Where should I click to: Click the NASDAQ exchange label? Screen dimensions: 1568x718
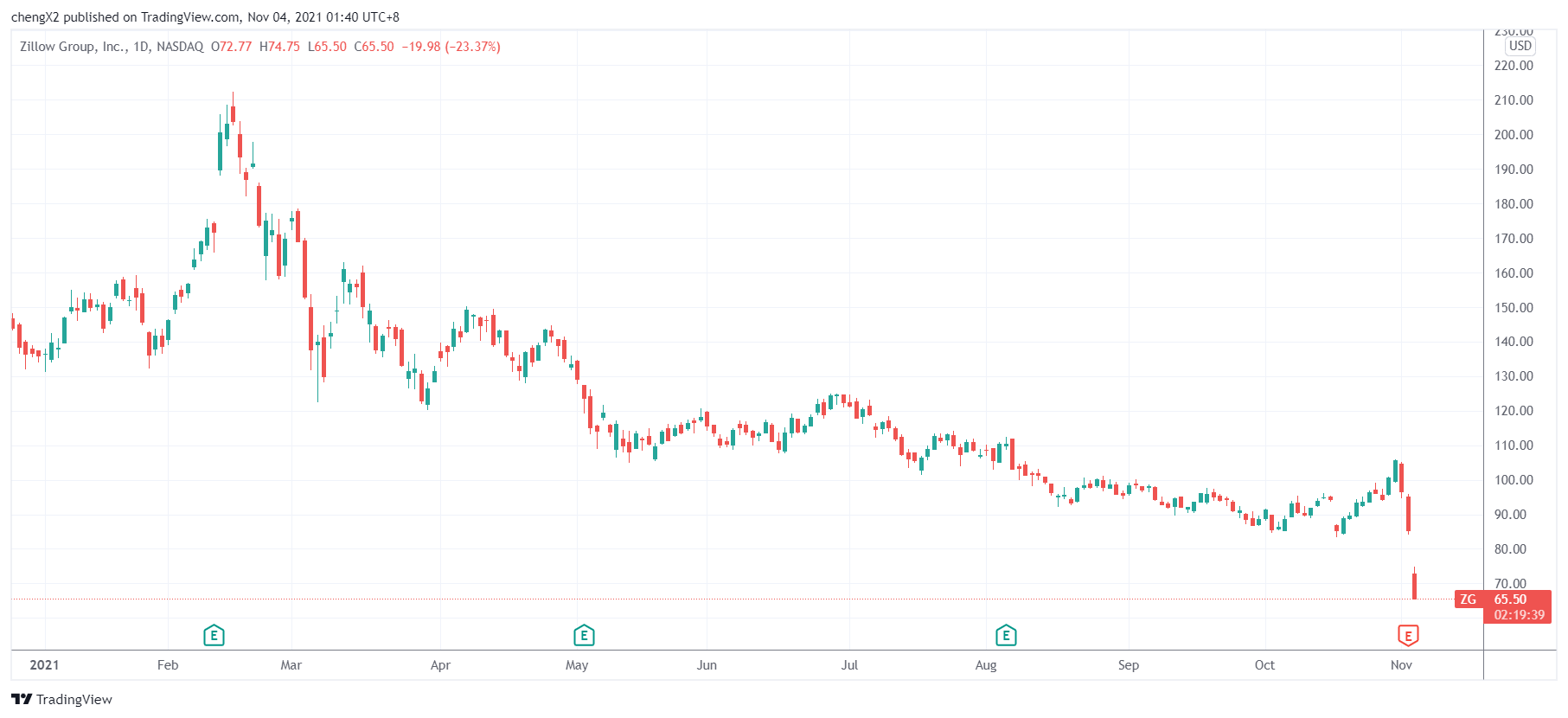click(180, 47)
